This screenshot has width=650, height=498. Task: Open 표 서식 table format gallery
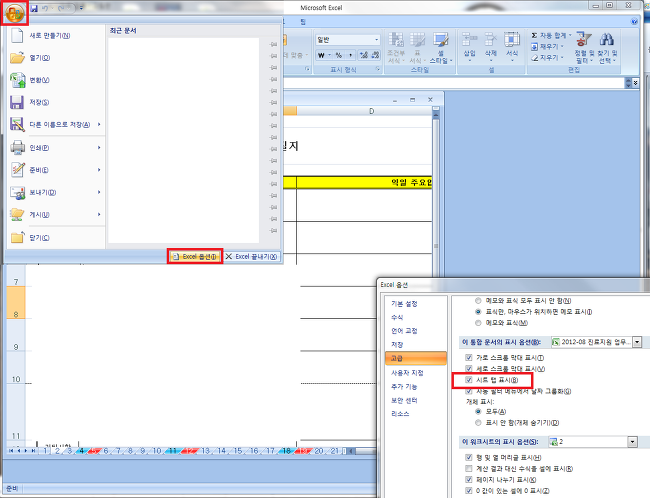point(417,48)
